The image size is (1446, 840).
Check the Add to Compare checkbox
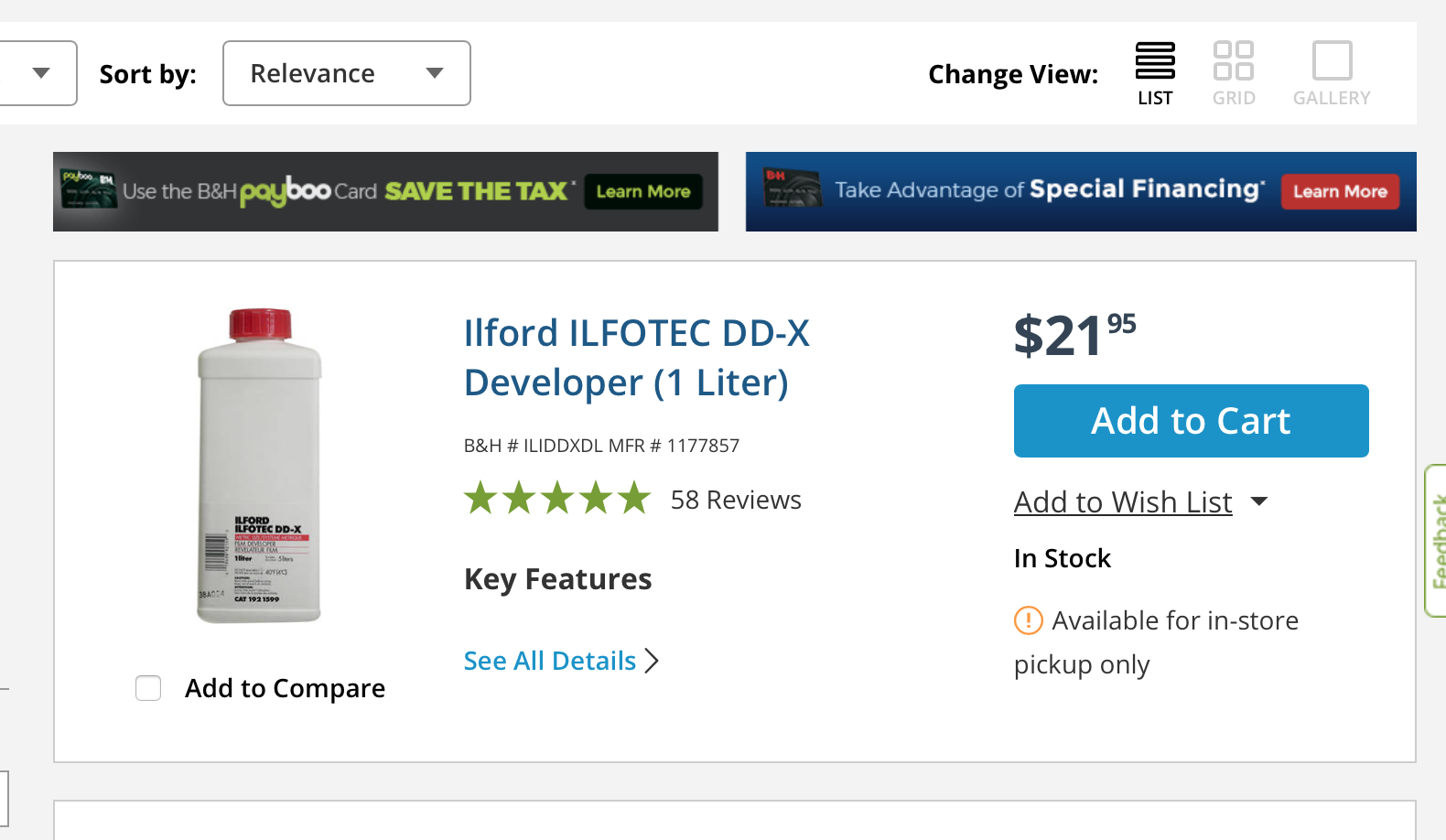pos(148,688)
